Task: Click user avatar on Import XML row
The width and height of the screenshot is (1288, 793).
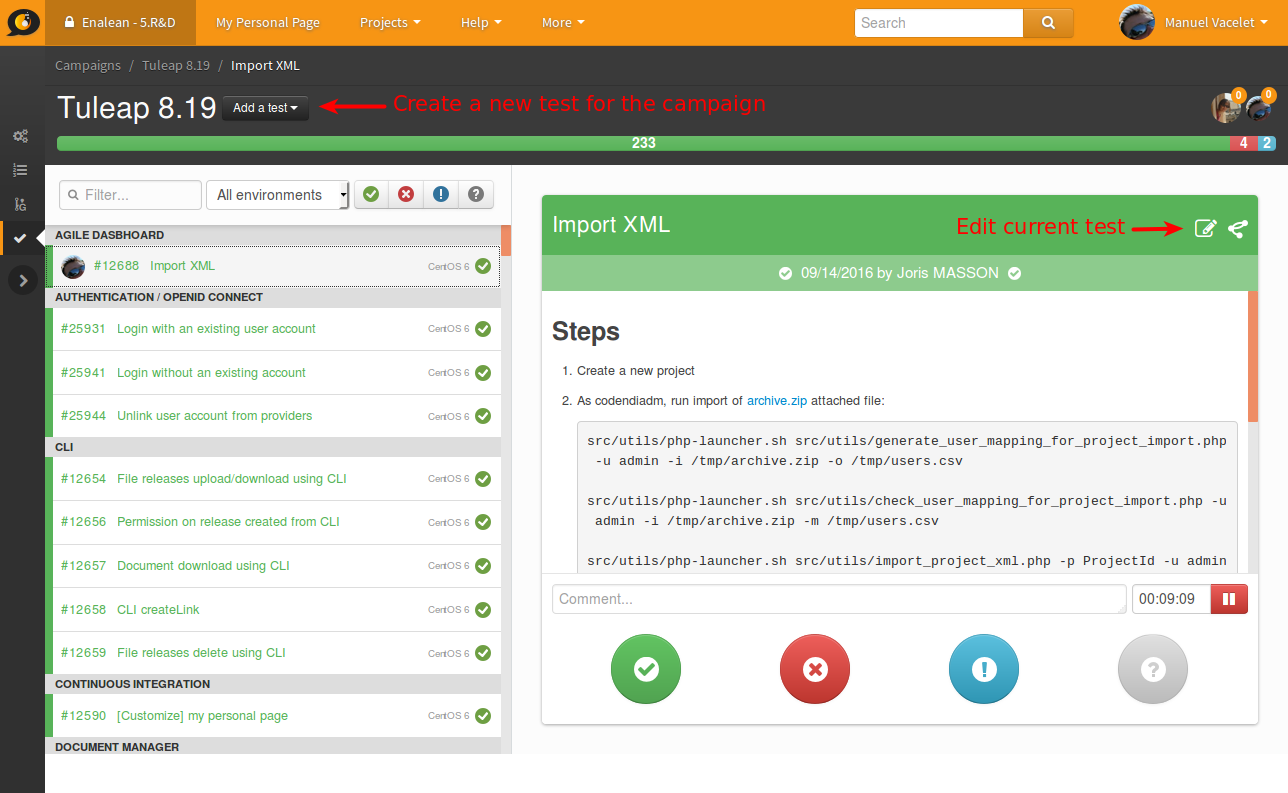Action: click(73, 266)
